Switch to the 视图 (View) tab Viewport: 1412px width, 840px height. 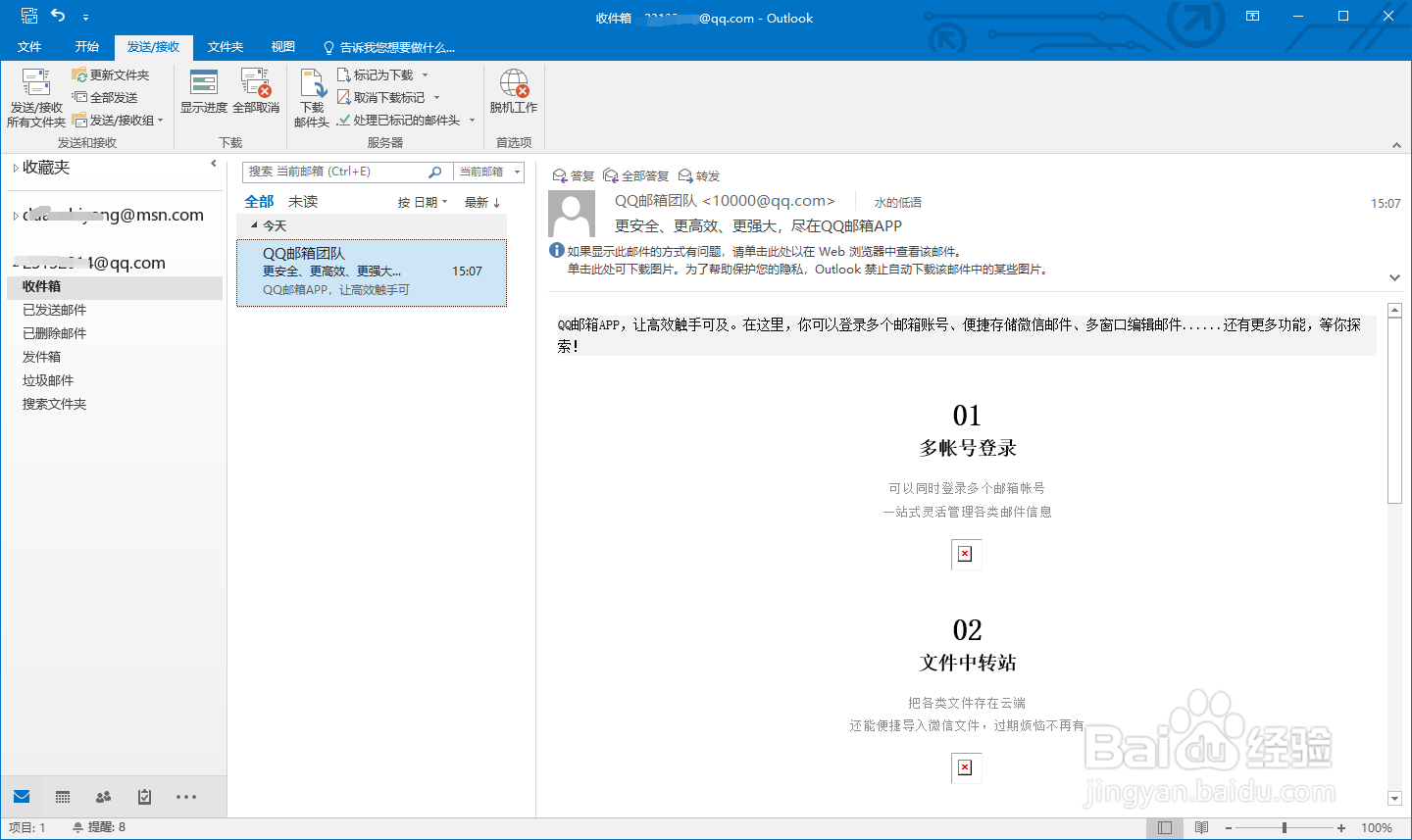(x=283, y=47)
